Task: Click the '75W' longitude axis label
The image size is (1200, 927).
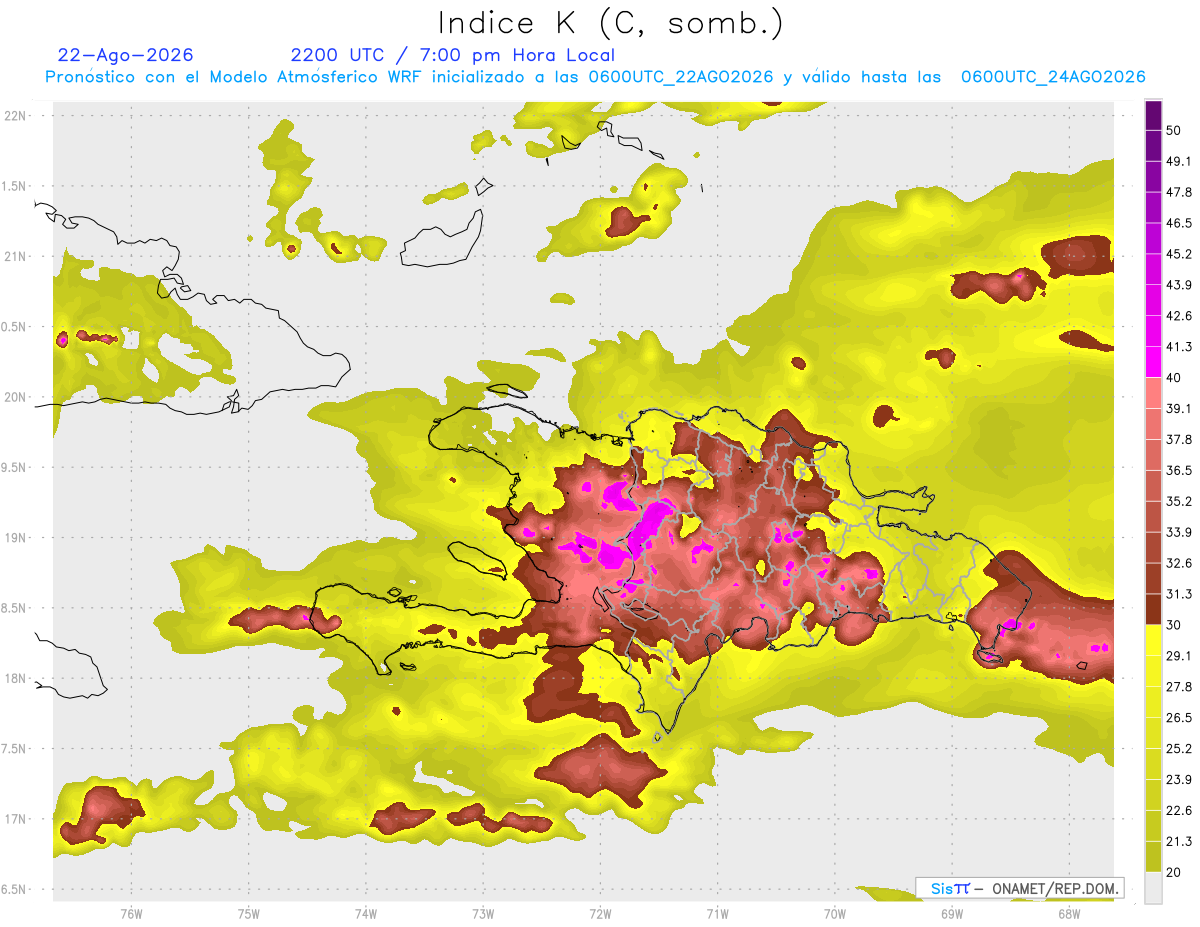Action: click(249, 914)
